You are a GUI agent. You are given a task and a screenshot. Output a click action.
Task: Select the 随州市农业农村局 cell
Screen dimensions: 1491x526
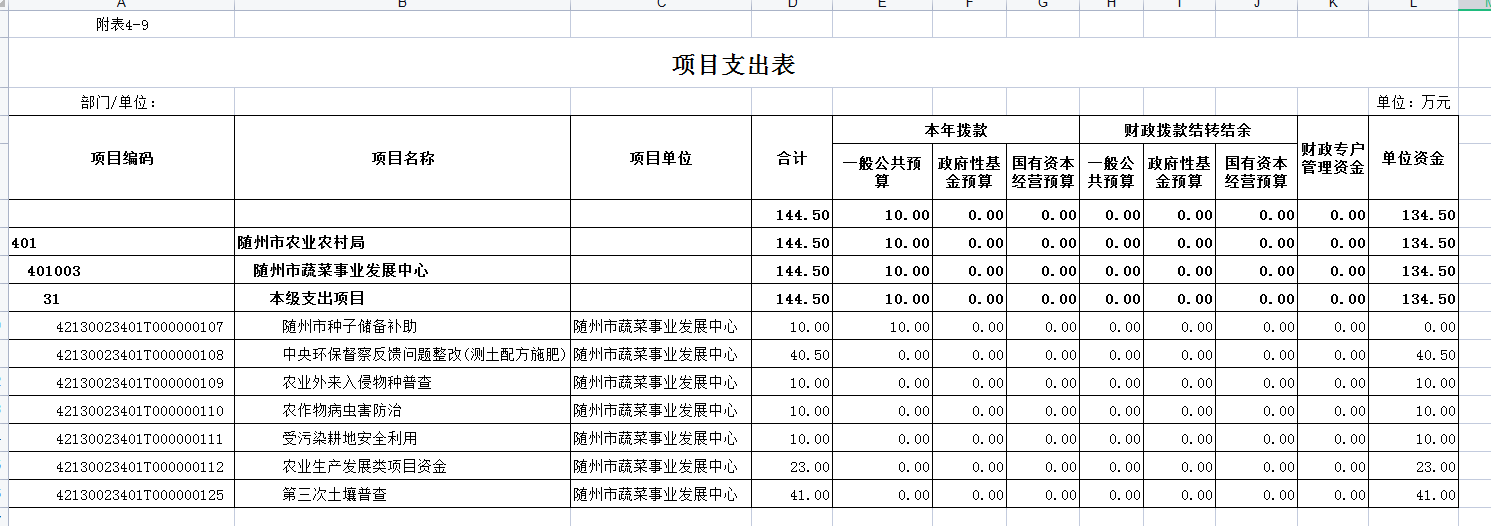coord(403,242)
